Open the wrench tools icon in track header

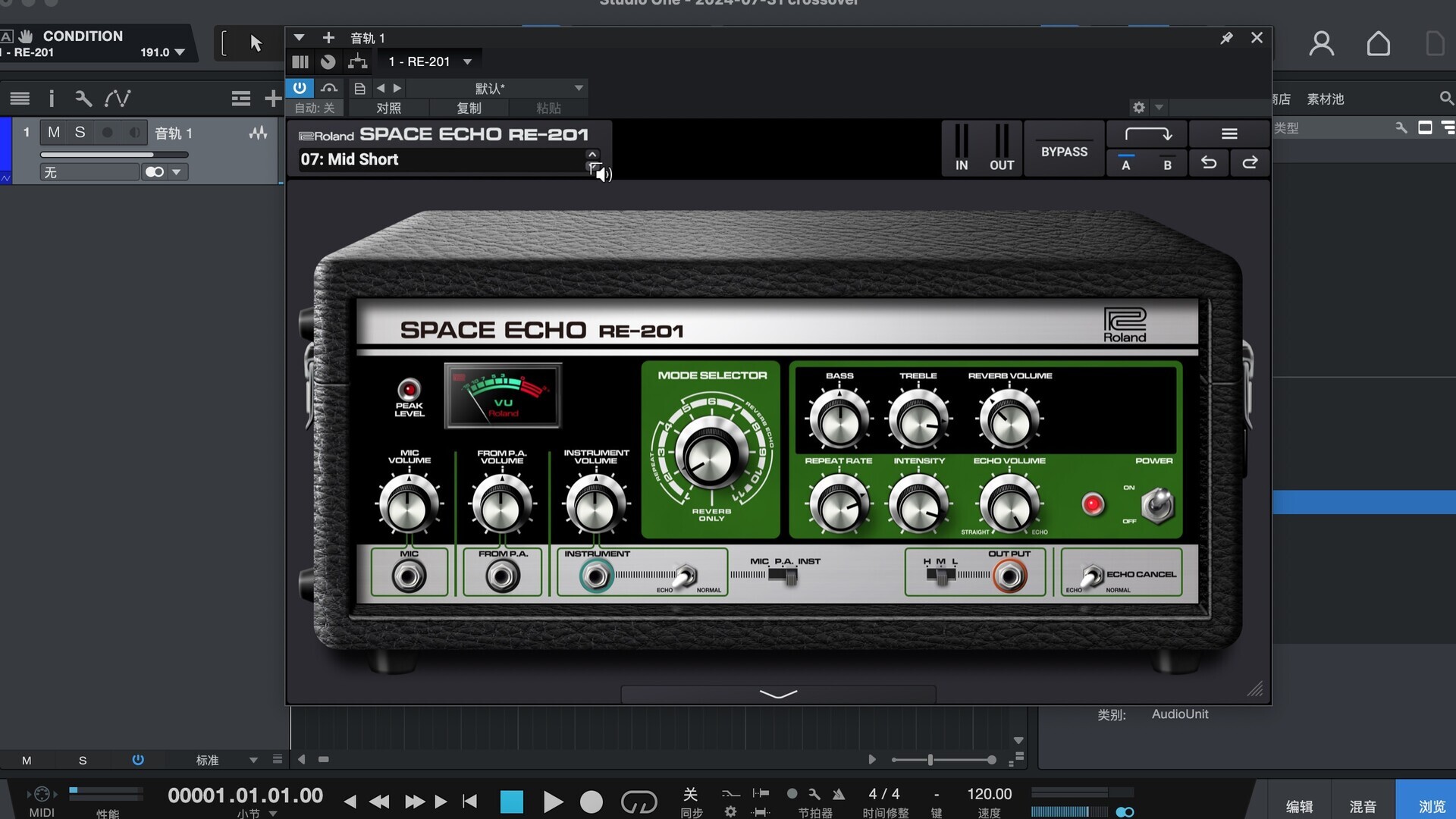83,98
